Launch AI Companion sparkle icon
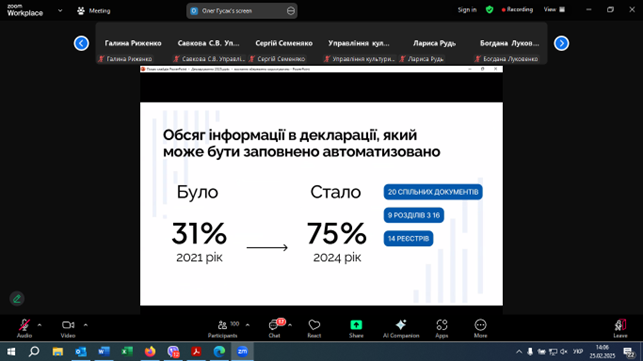 (401, 325)
